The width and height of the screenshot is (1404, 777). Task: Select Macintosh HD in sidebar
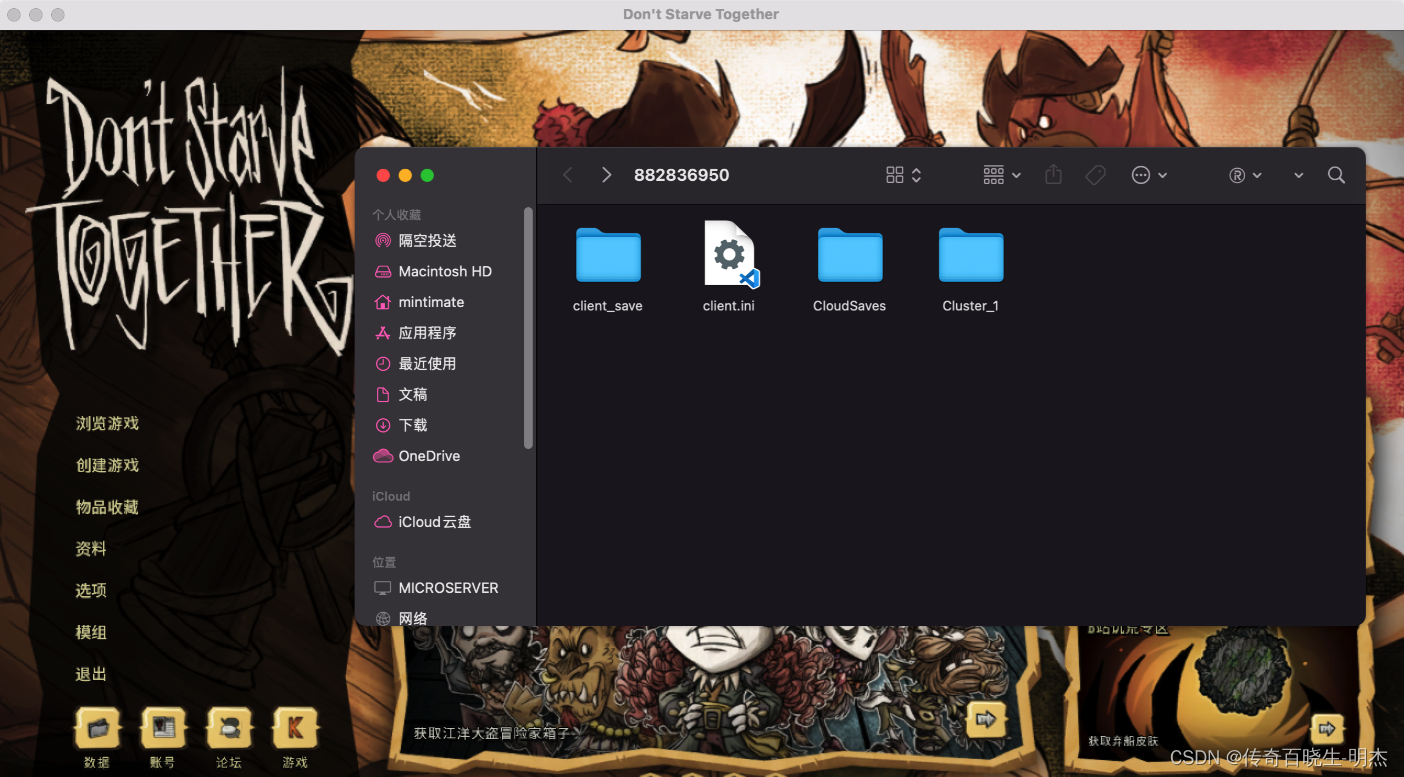pyautogui.click(x=444, y=272)
